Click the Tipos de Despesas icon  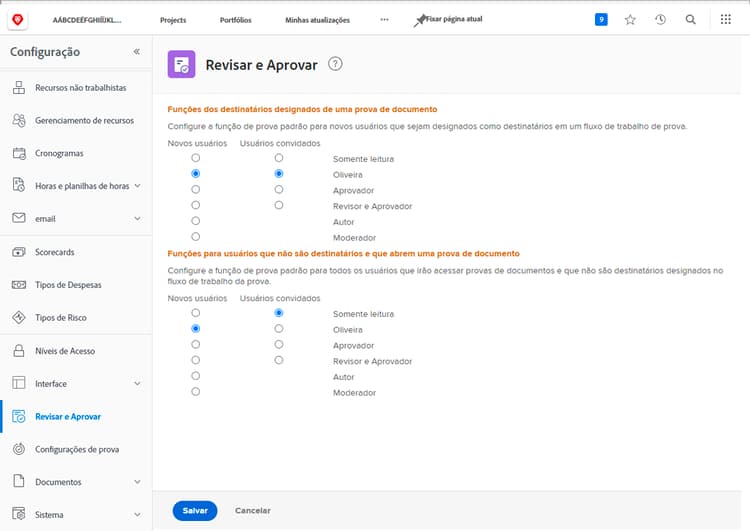(x=19, y=285)
